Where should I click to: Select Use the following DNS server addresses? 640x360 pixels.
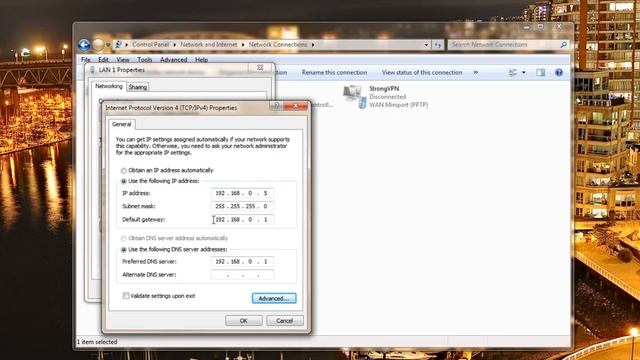click(x=124, y=249)
